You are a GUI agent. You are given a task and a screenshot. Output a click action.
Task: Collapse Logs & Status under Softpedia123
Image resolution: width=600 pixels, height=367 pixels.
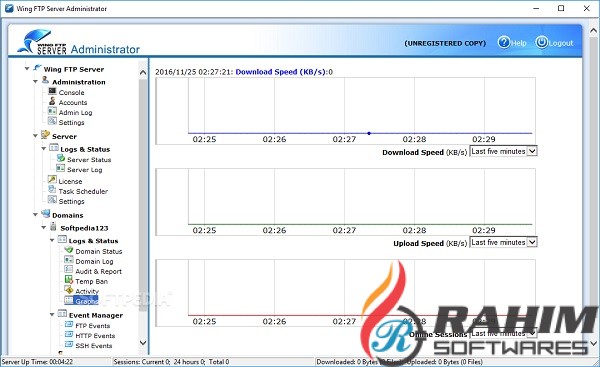[52, 240]
